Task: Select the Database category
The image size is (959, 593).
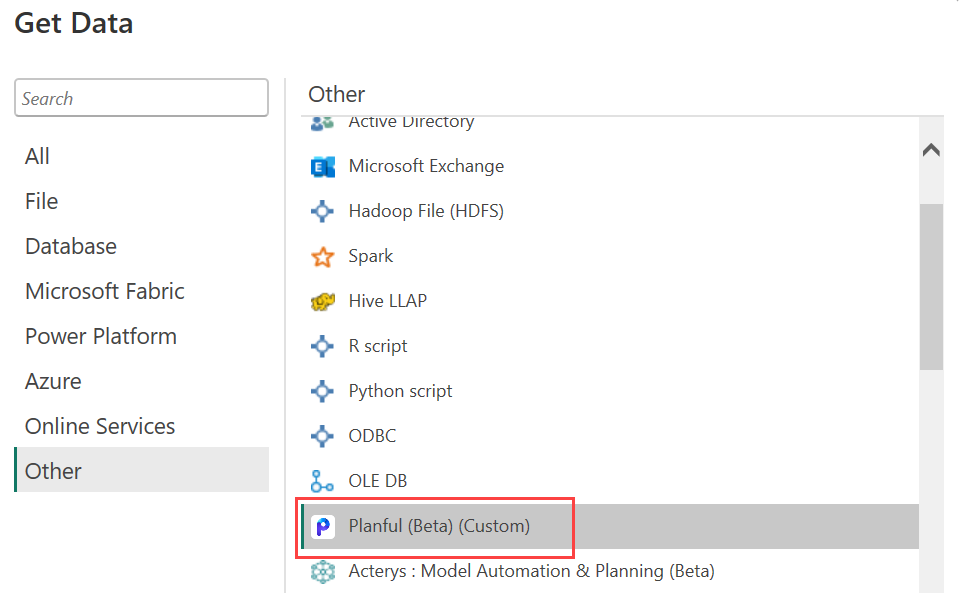Action: click(x=71, y=247)
